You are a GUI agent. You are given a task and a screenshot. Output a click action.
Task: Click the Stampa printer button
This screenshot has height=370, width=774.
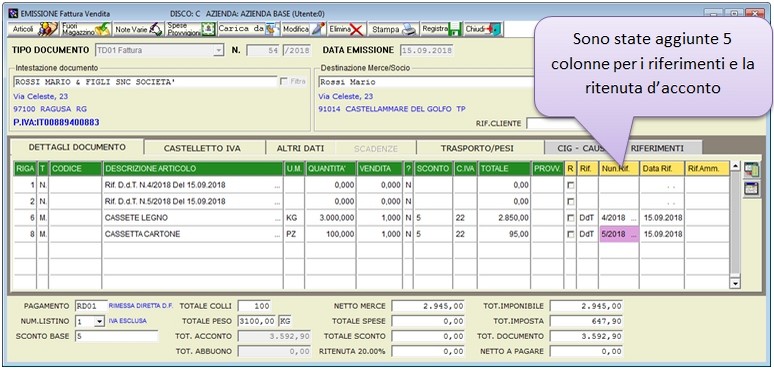point(394,30)
